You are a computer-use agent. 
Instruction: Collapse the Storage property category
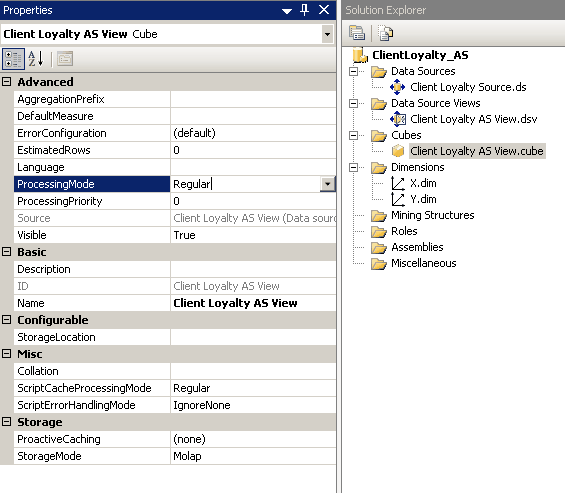[6, 422]
